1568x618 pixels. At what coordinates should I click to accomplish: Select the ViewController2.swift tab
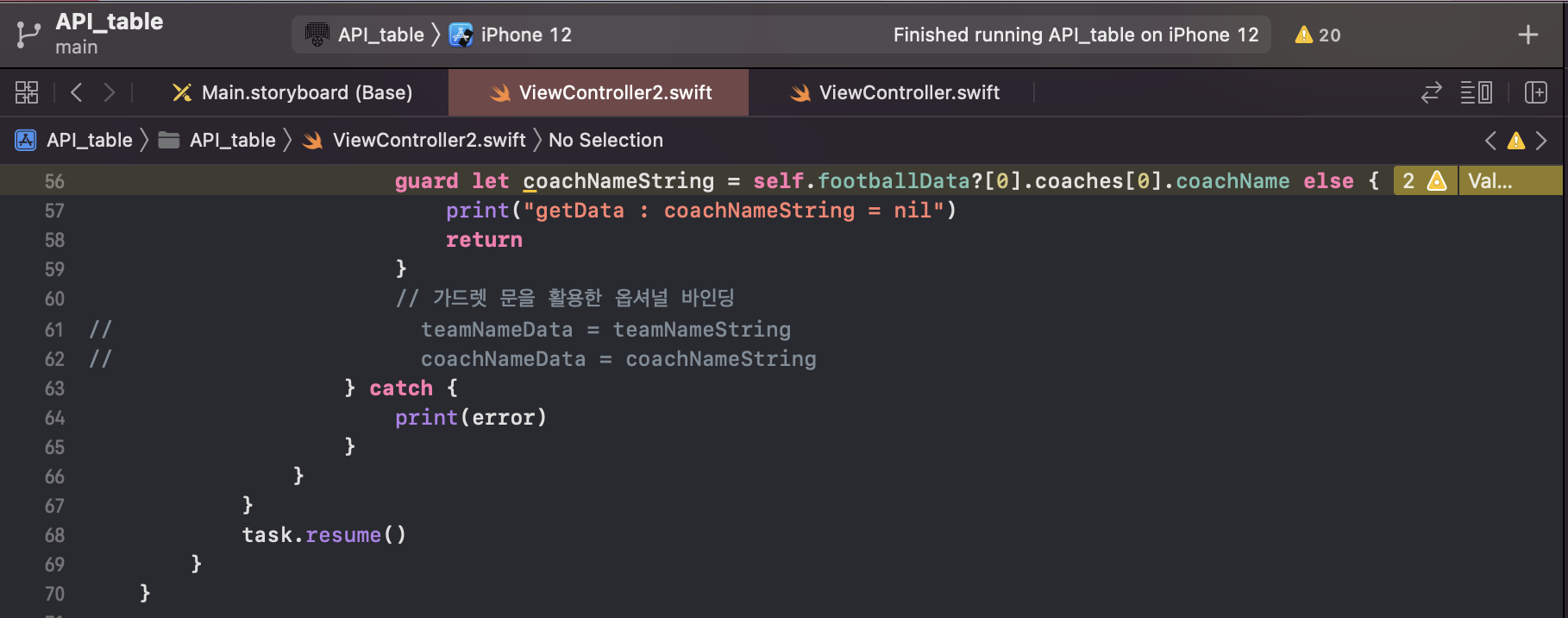click(599, 92)
